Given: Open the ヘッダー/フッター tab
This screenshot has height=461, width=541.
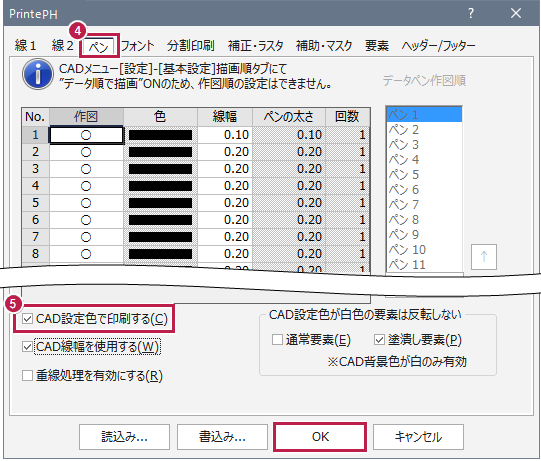Looking at the screenshot, I should coord(438,46).
